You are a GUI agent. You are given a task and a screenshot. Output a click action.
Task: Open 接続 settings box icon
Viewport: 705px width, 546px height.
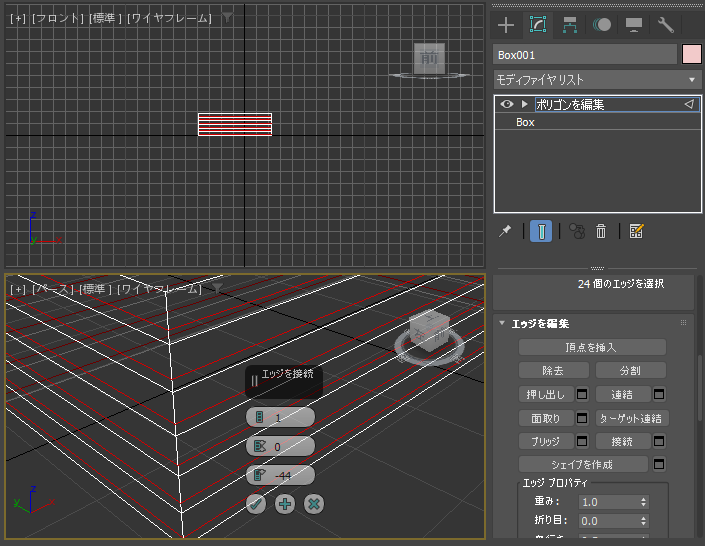[x=659, y=441]
